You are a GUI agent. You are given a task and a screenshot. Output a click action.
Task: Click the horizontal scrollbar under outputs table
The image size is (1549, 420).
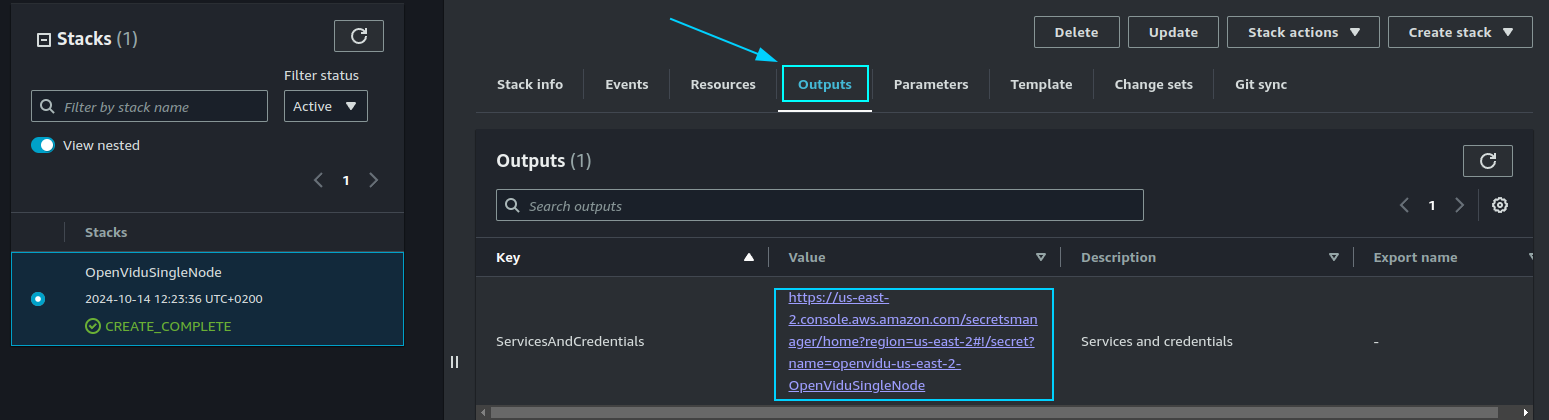(990, 411)
